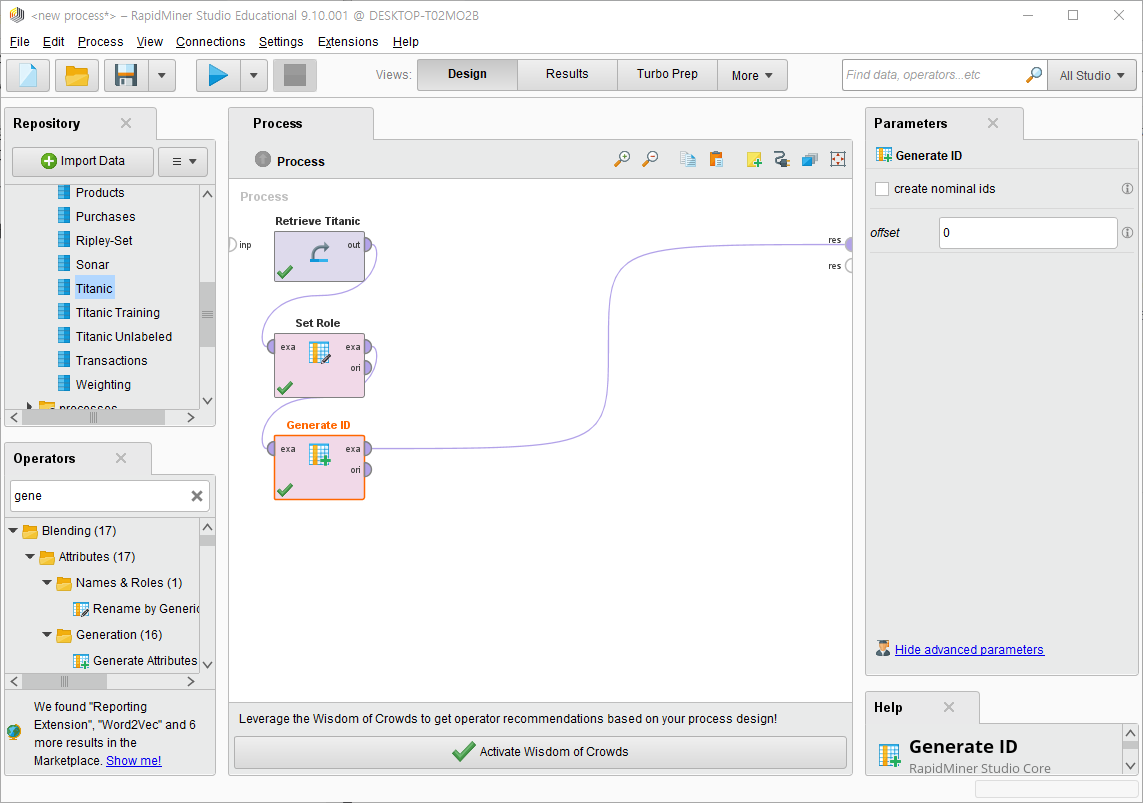
Task: Close the Repository panel
Action: (x=126, y=123)
